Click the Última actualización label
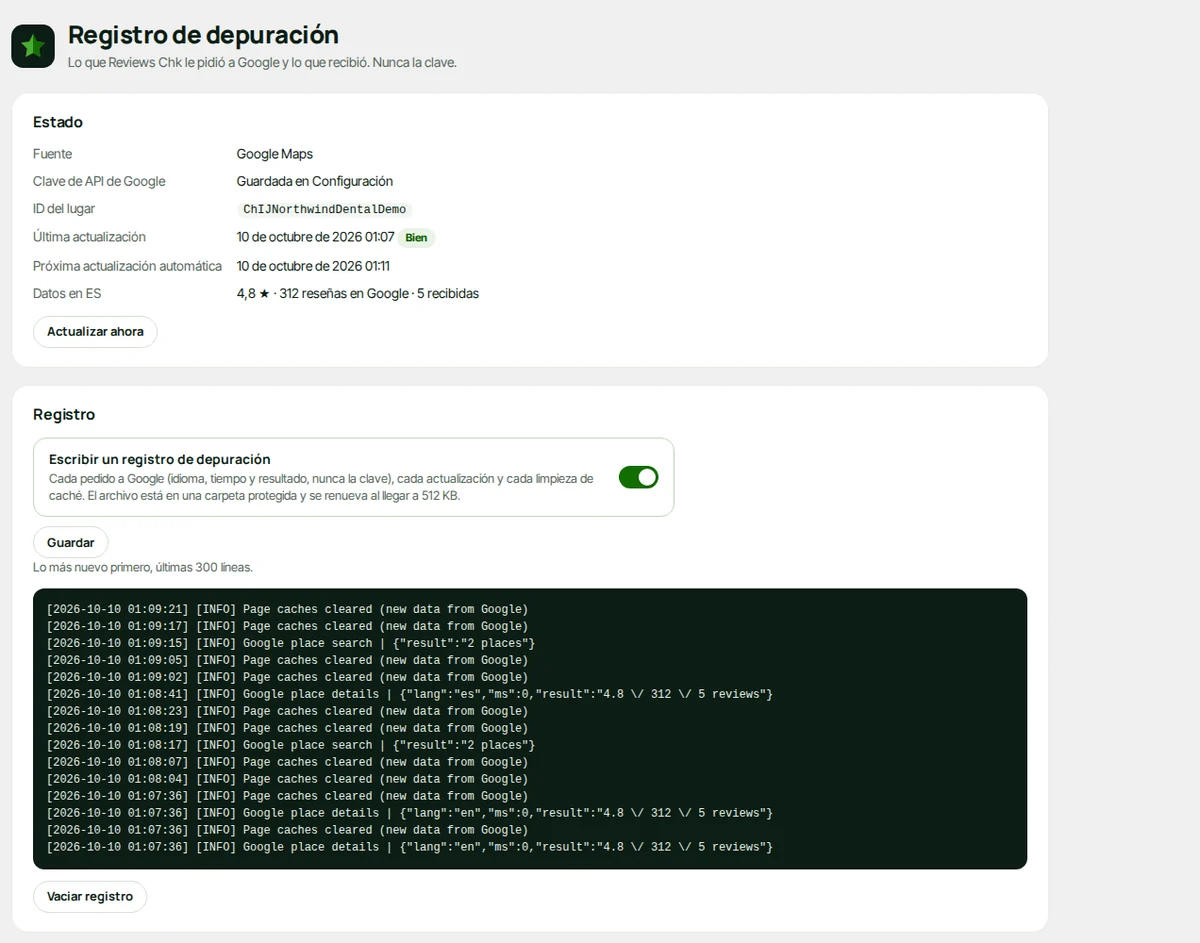The height and width of the screenshot is (943, 1200). click(89, 237)
